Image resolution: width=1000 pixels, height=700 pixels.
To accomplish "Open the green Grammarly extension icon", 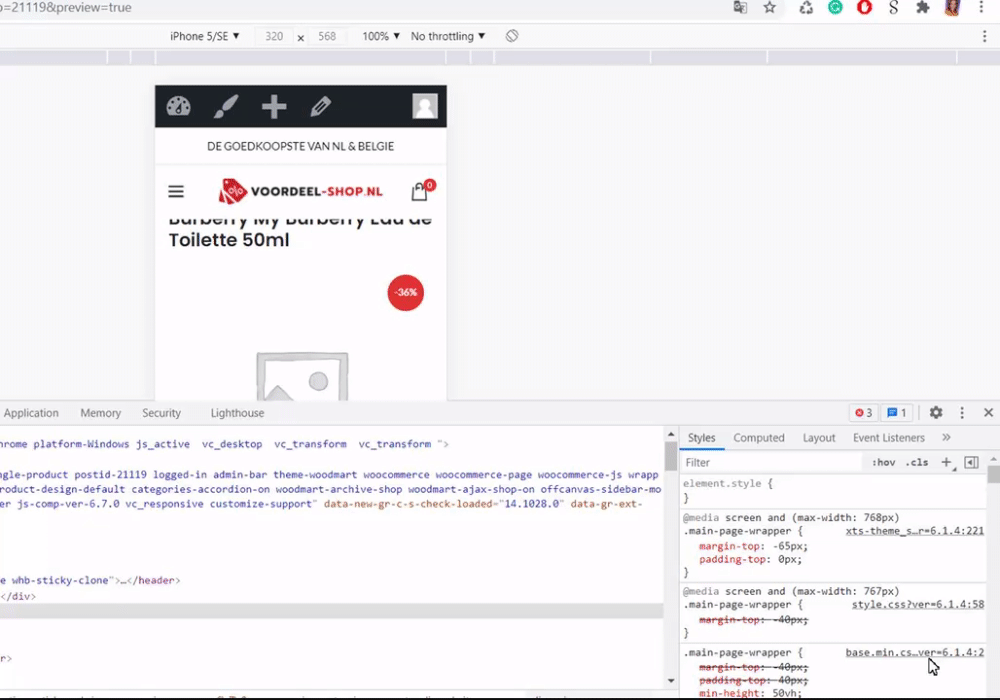I will (835, 8).
